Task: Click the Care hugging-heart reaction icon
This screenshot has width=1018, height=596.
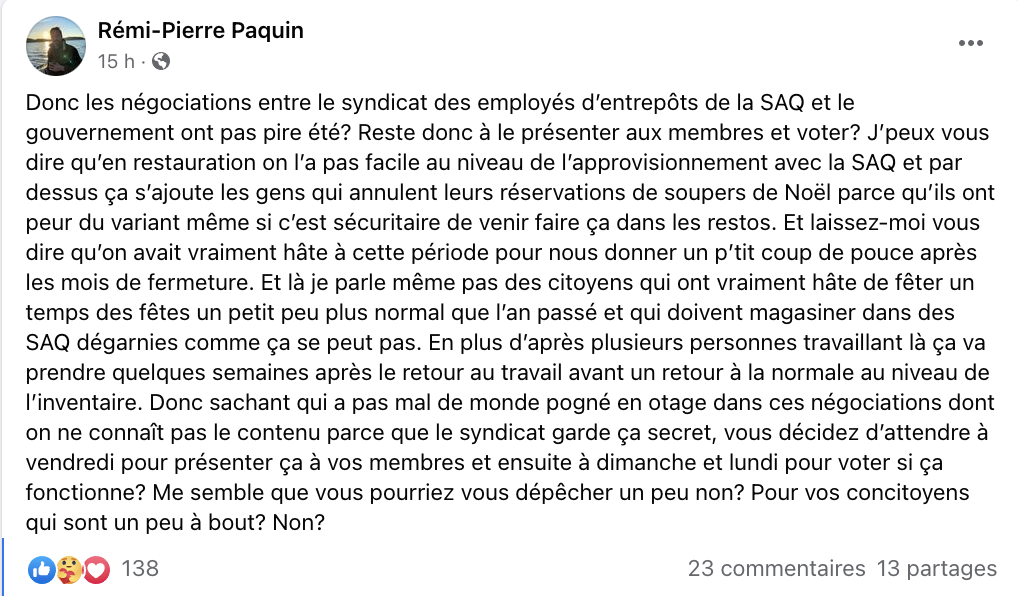Action: point(69,570)
